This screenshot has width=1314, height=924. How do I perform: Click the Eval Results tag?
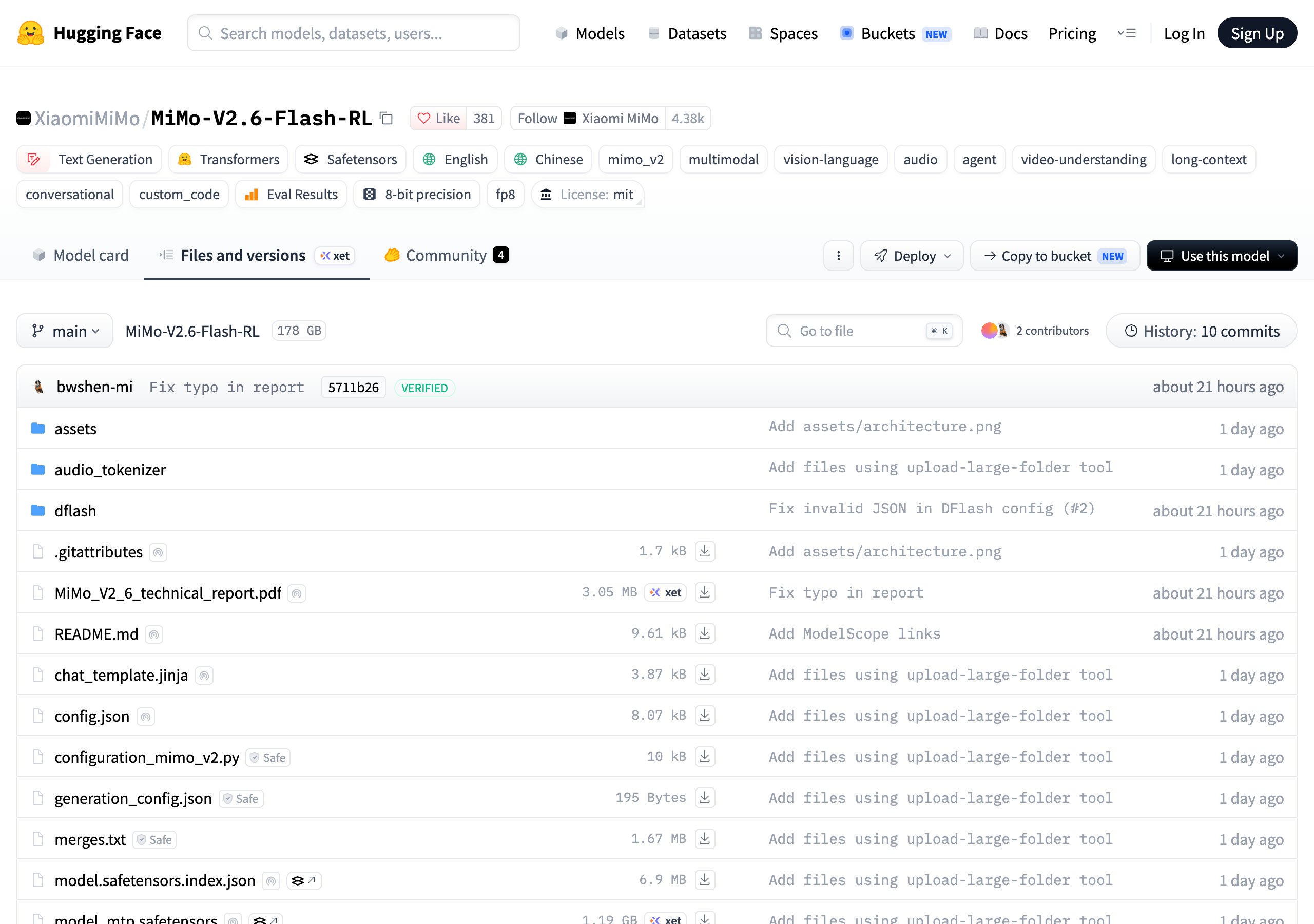(292, 195)
